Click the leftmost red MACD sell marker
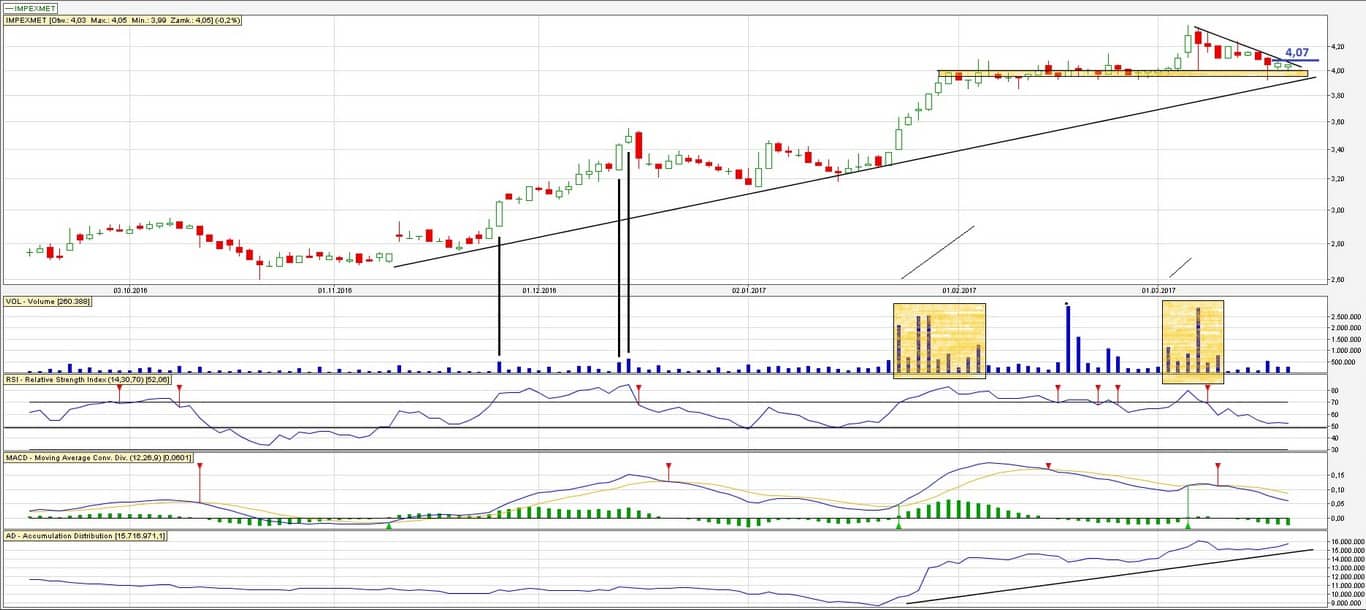The height and width of the screenshot is (610, 1366). [x=199, y=467]
